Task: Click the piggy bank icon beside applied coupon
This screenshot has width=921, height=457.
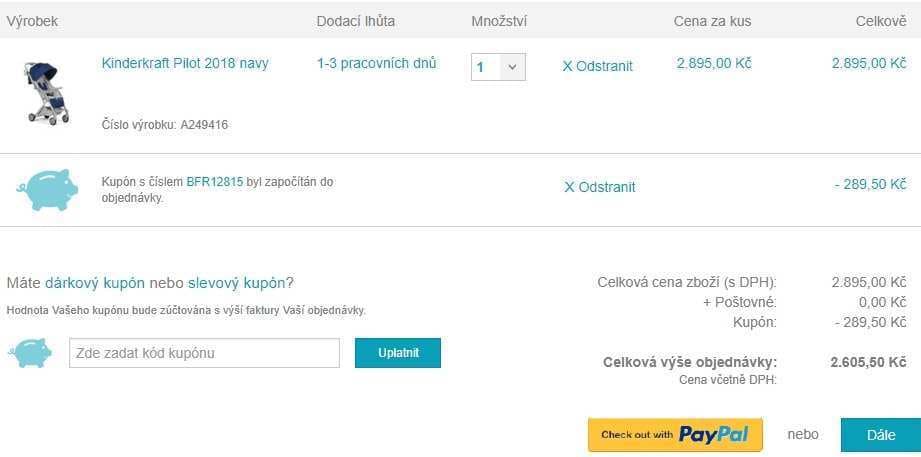Action: coord(47,190)
